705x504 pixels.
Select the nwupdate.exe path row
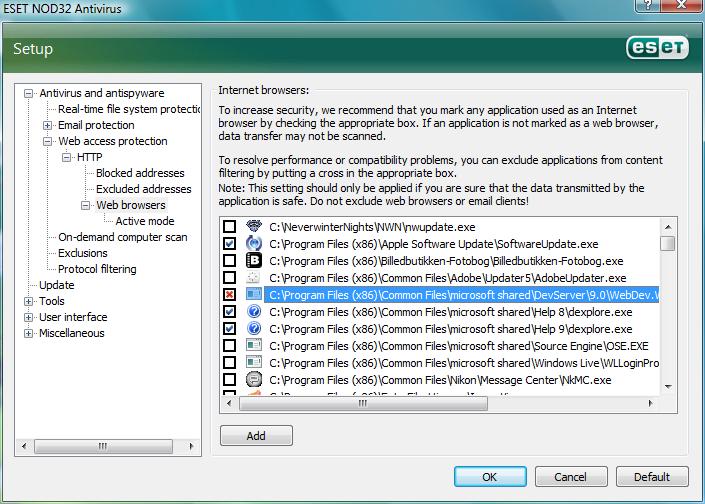tap(372, 227)
